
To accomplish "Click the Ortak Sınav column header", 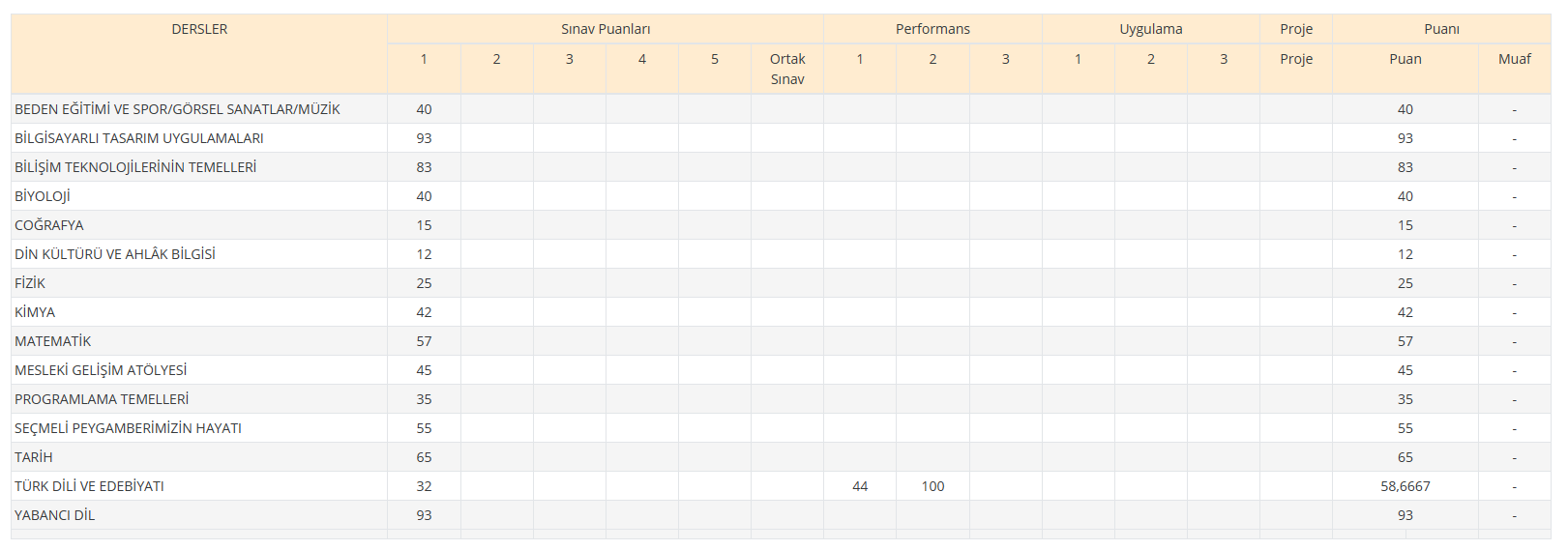I will click(787, 69).
